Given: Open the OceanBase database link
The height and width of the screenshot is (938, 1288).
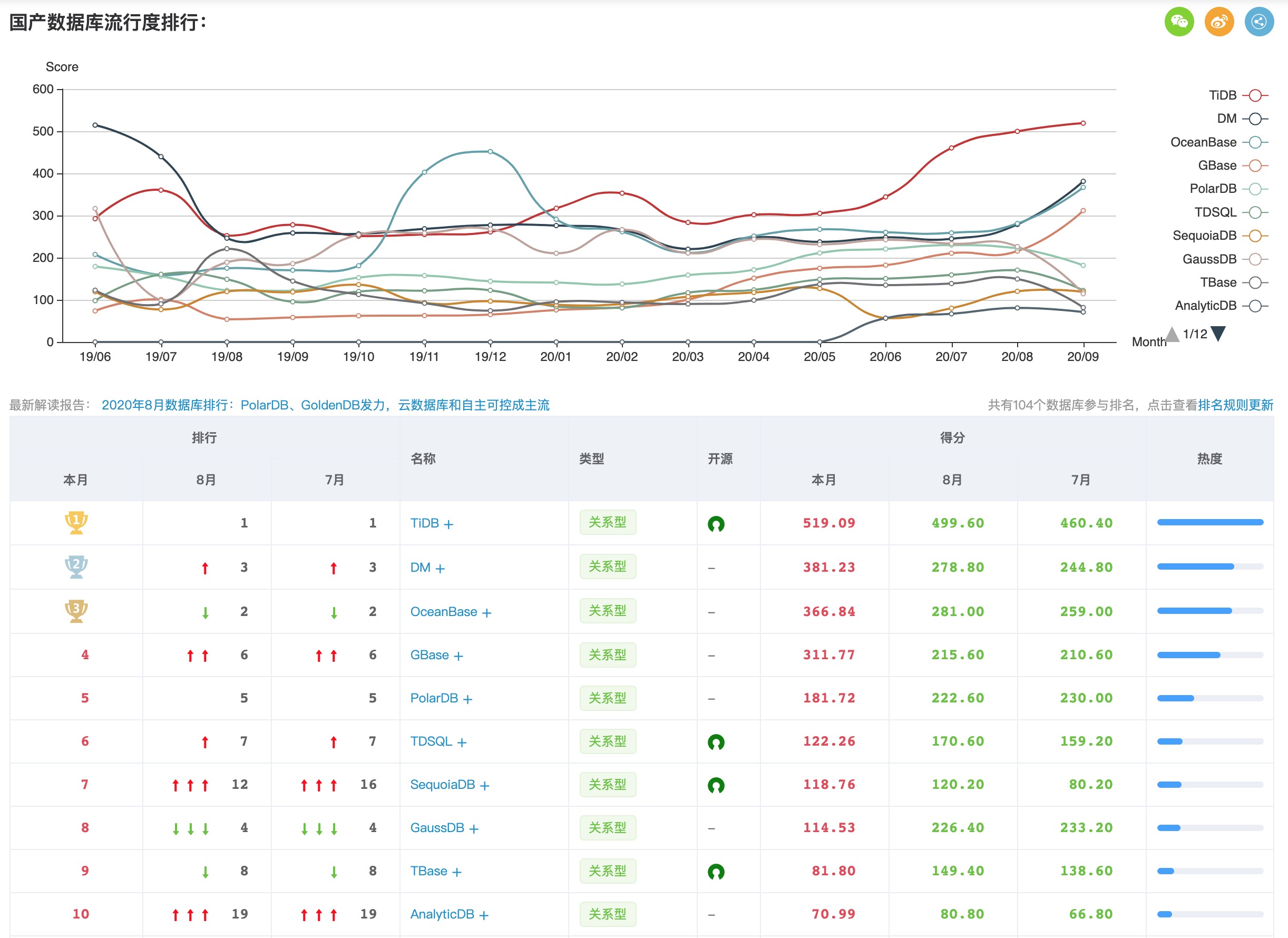Looking at the screenshot, I should click(444, 611).
